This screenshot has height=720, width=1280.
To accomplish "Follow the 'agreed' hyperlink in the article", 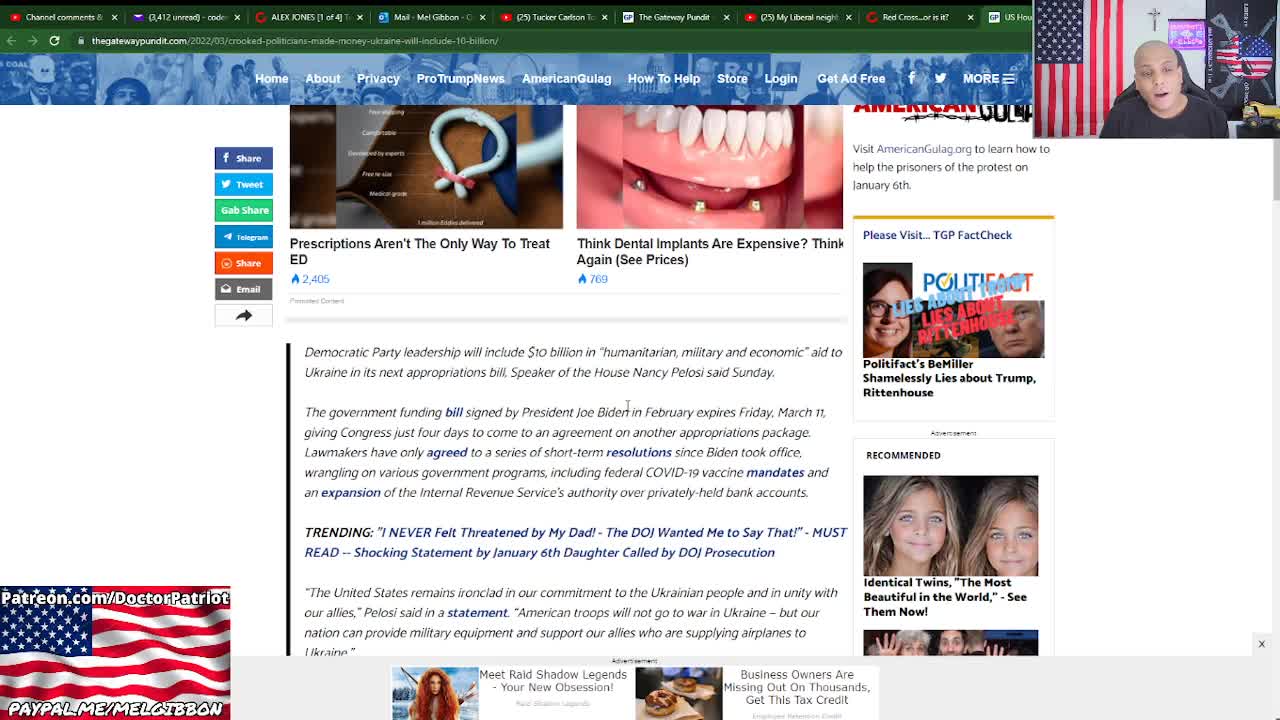I will pos(447,452).
